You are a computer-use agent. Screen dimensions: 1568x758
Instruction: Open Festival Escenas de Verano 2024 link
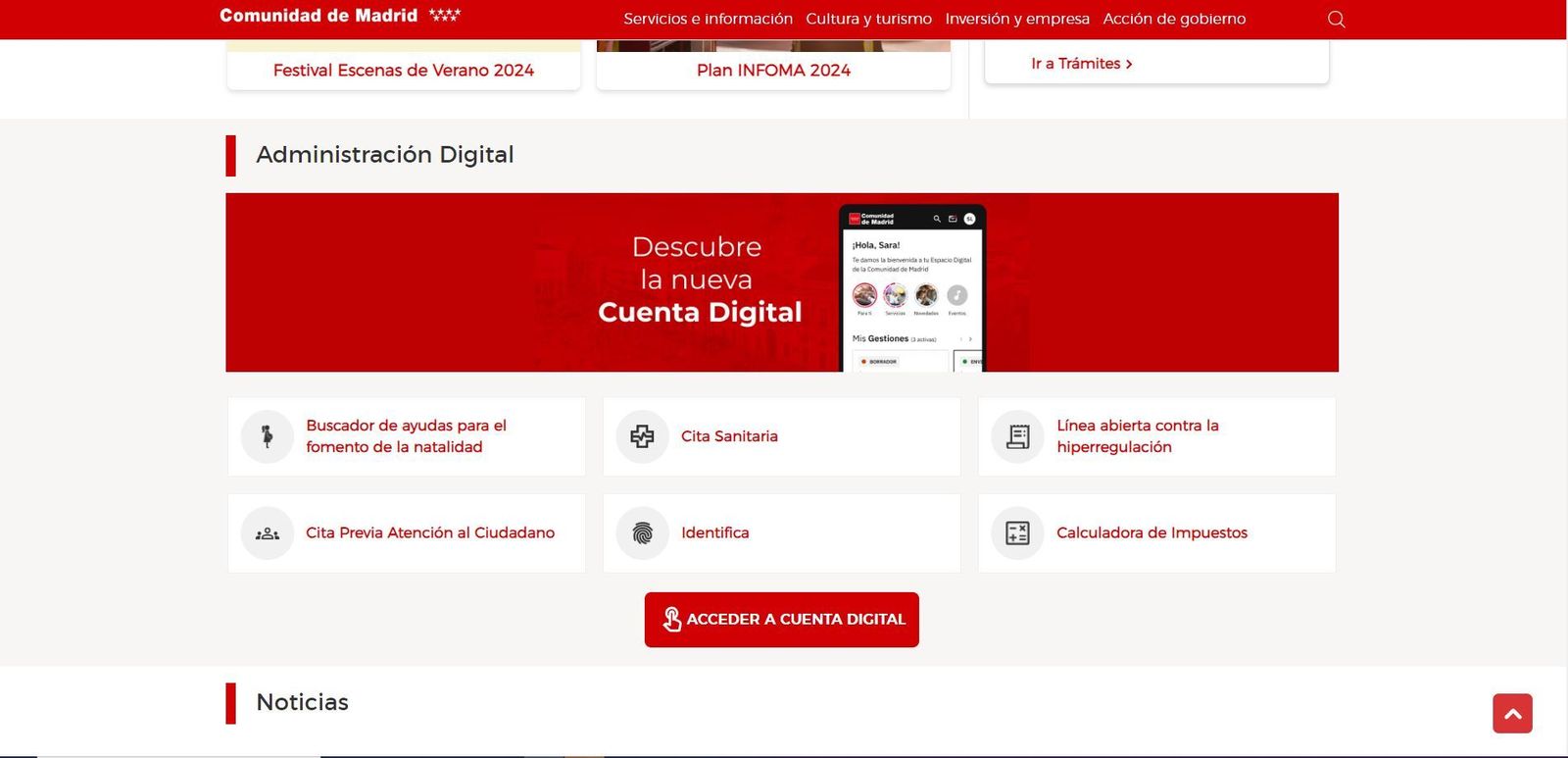[404, 71]
